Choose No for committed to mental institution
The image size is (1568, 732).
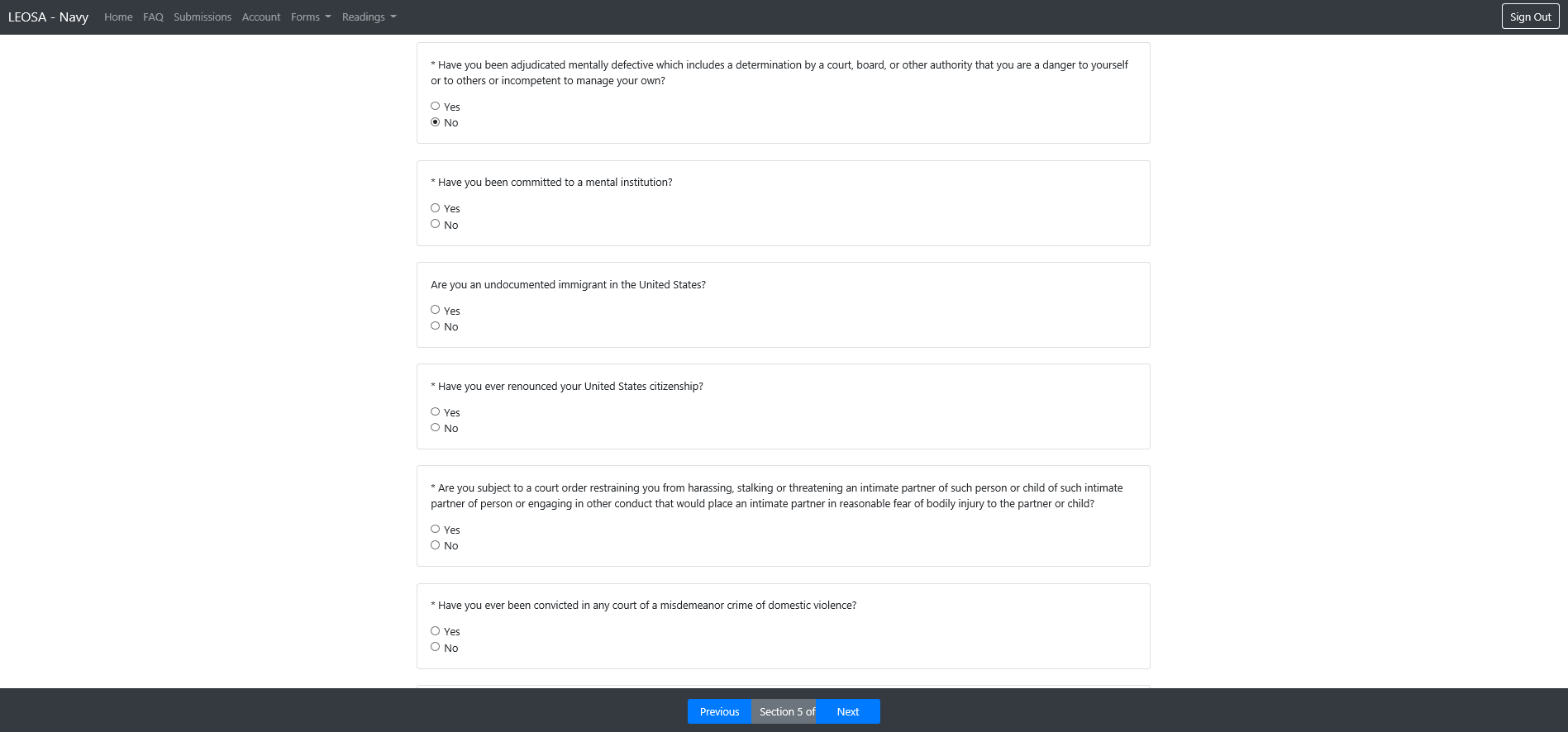(436, 224)
